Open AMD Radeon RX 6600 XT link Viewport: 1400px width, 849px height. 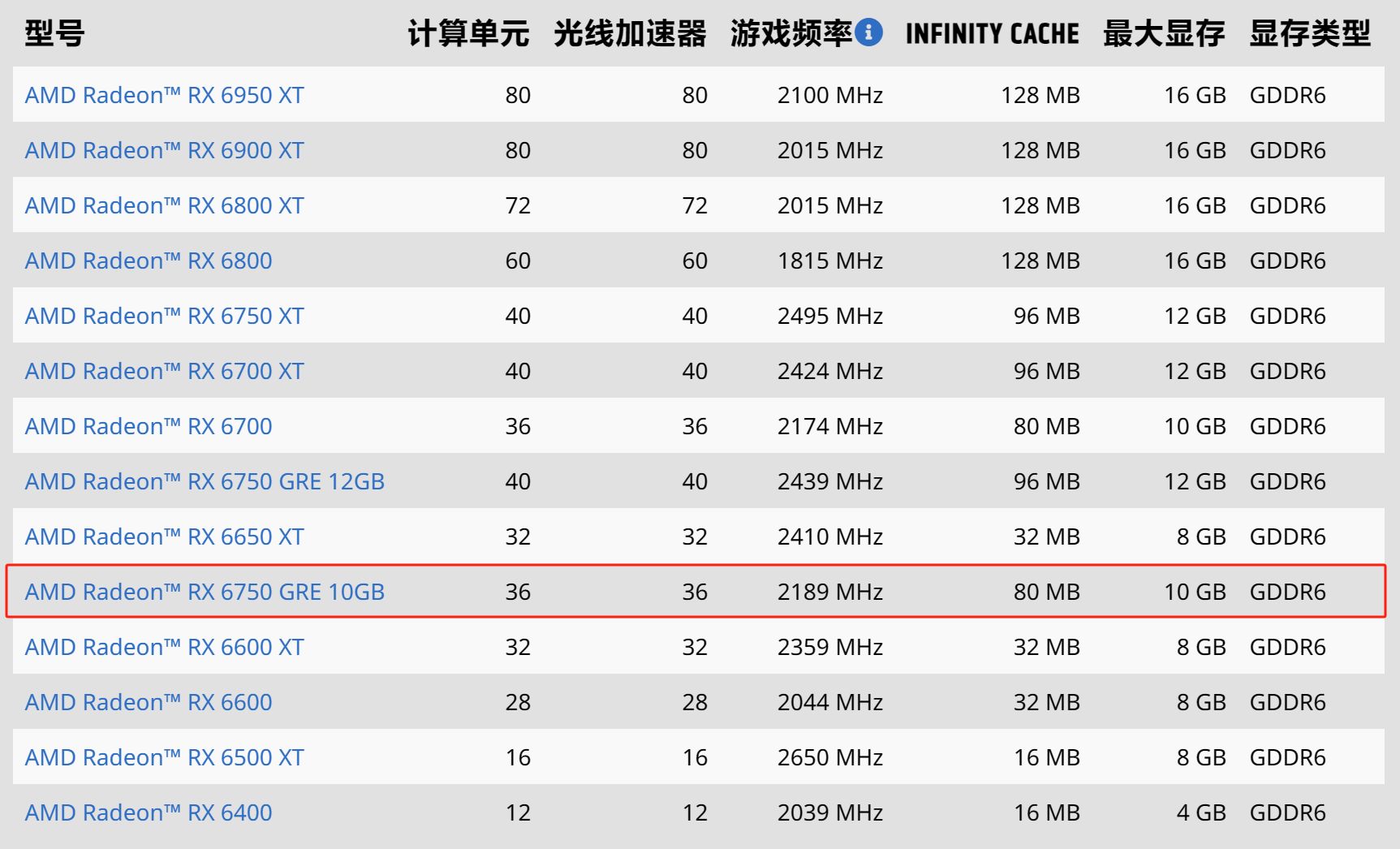165,647
